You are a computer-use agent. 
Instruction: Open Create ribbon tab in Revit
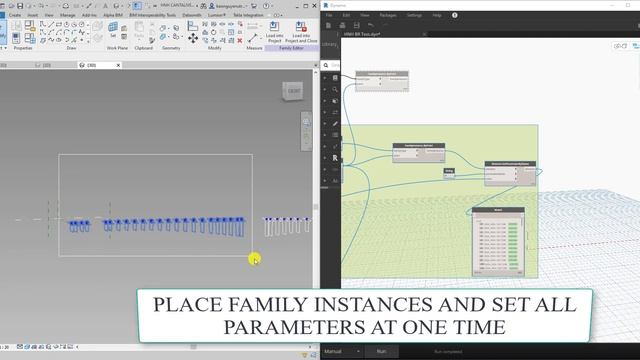15,15
